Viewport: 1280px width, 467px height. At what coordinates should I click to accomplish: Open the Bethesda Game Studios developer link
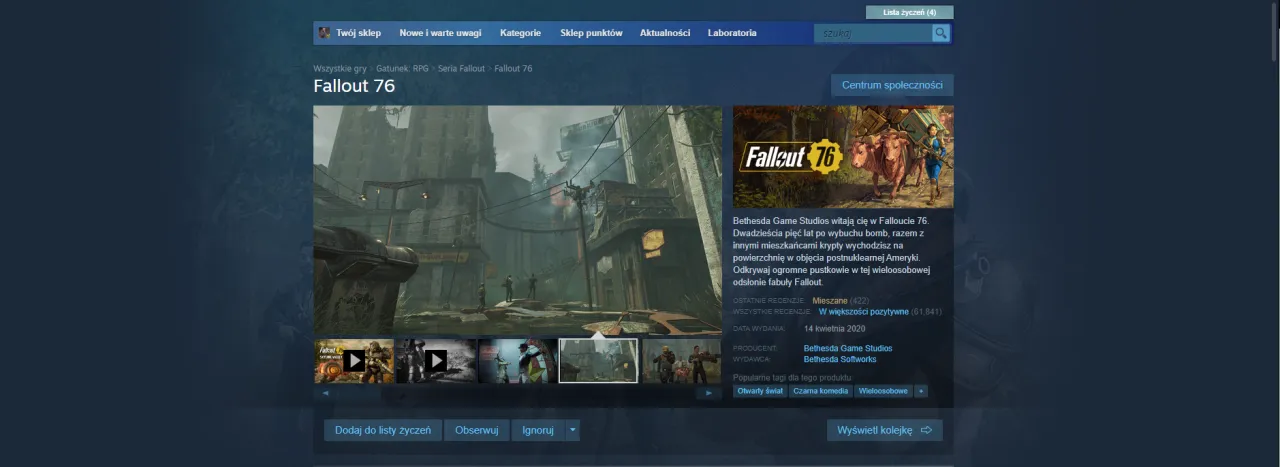coord(848,348)
